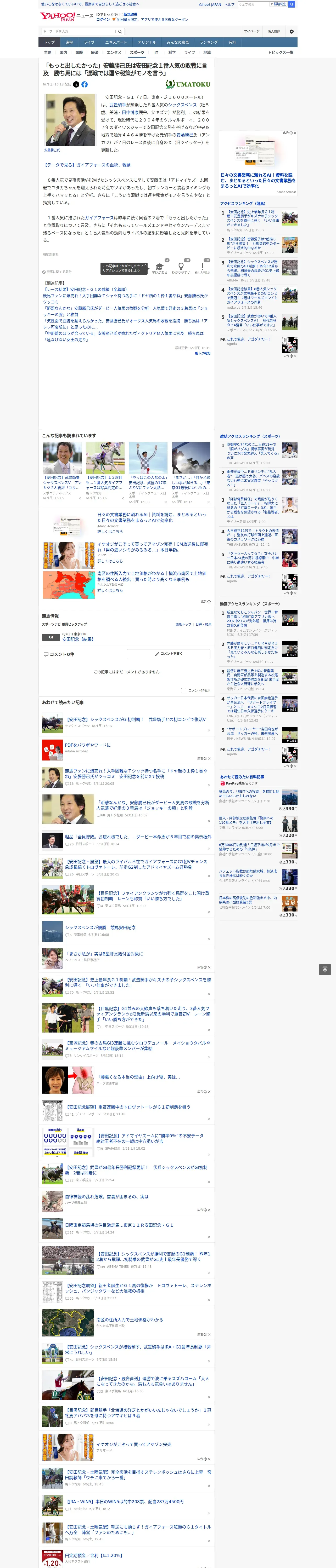Click the 記事に関する報告 report icon link

click(57, 272)
